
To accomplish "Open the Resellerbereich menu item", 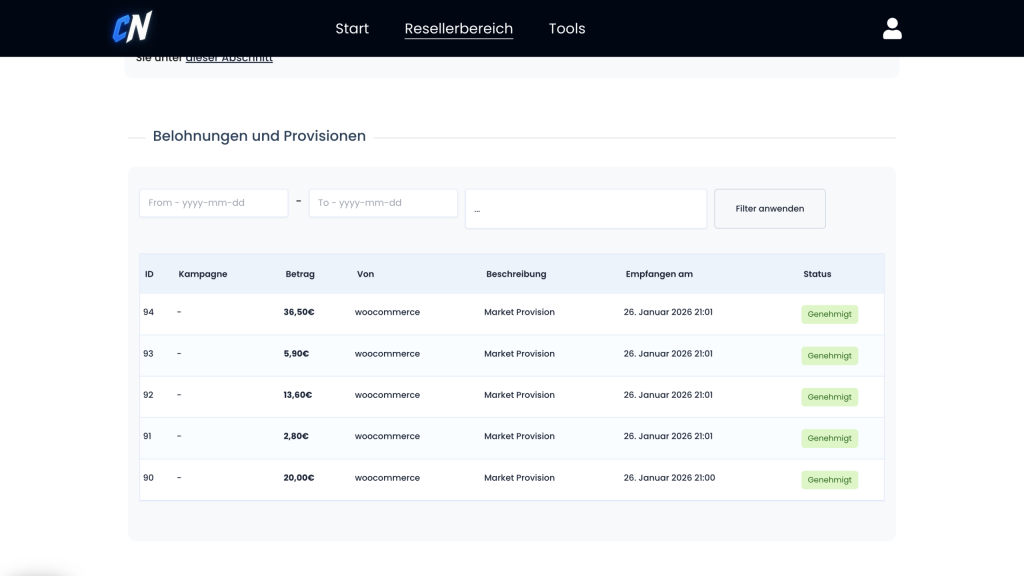I will coord(458,28).
